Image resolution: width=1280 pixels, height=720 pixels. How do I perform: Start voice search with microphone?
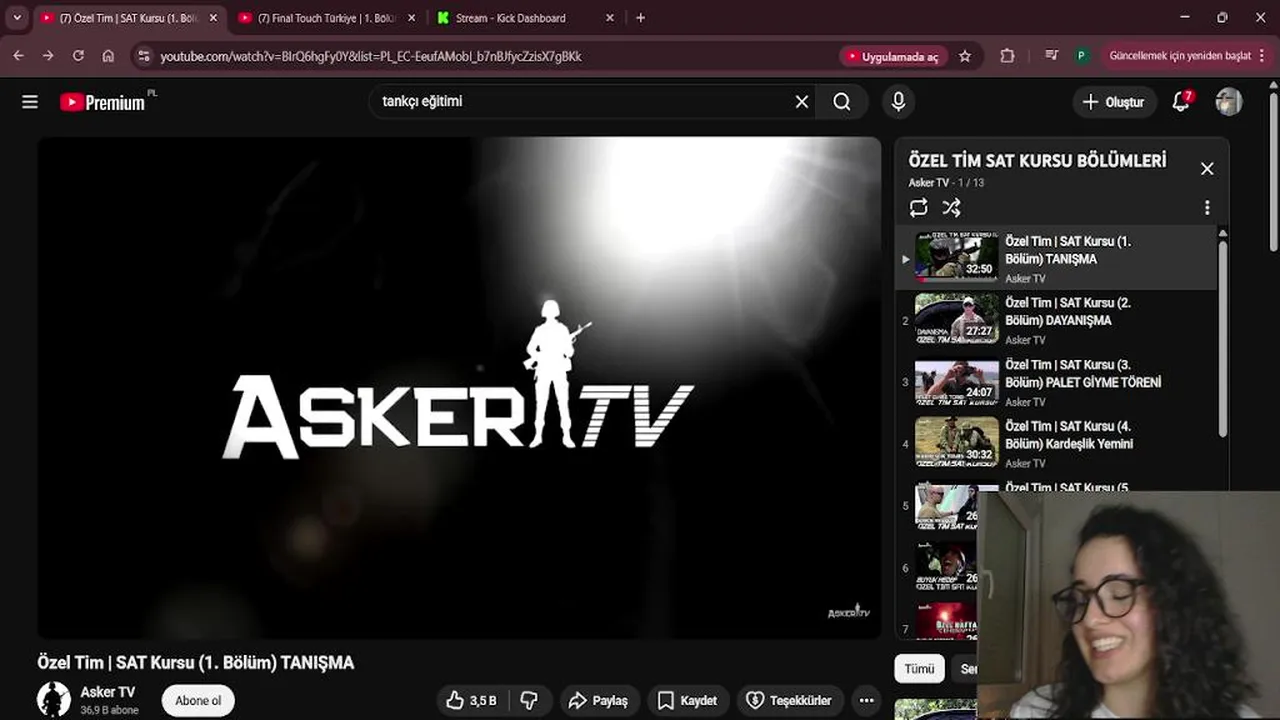pos(898,102)
